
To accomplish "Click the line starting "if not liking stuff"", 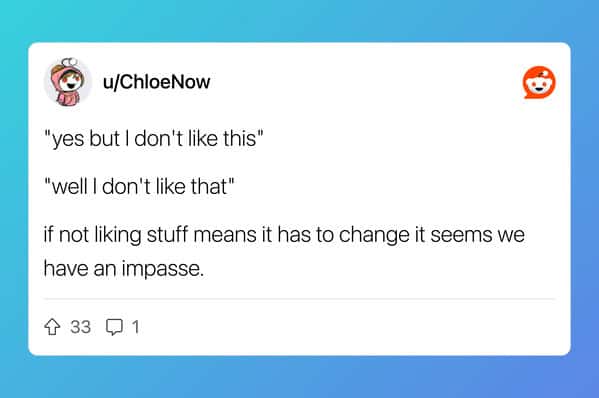I will pos(284,235).
